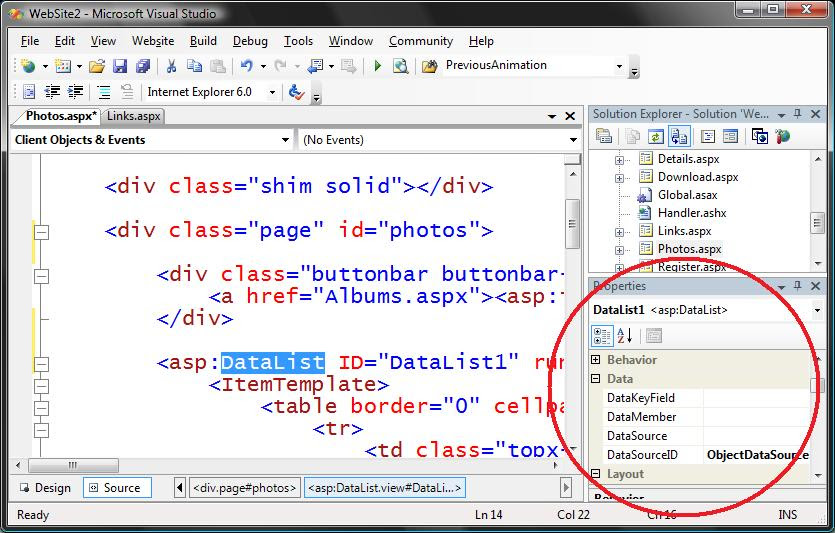This screenshot has height=533, width=835.
Task: Expand the Download.aspx tree node
Action: pos(619,178)
